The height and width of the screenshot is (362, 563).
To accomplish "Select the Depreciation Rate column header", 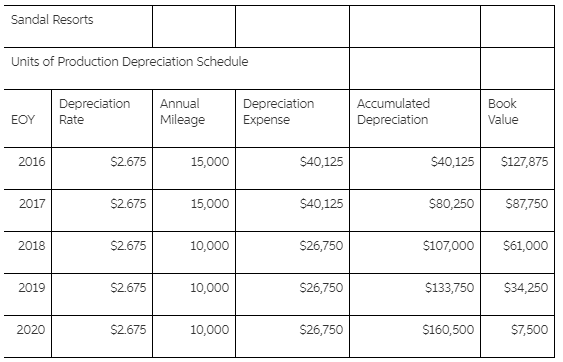I will point(102,119).
